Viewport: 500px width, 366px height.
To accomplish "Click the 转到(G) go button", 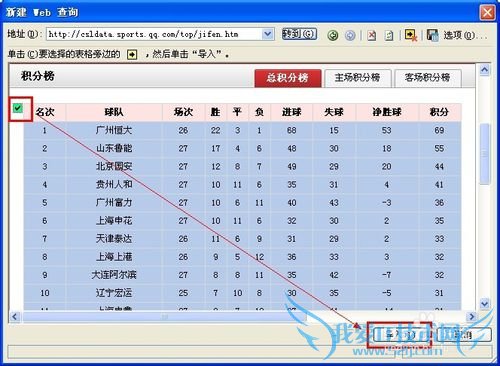I will 299,34.
